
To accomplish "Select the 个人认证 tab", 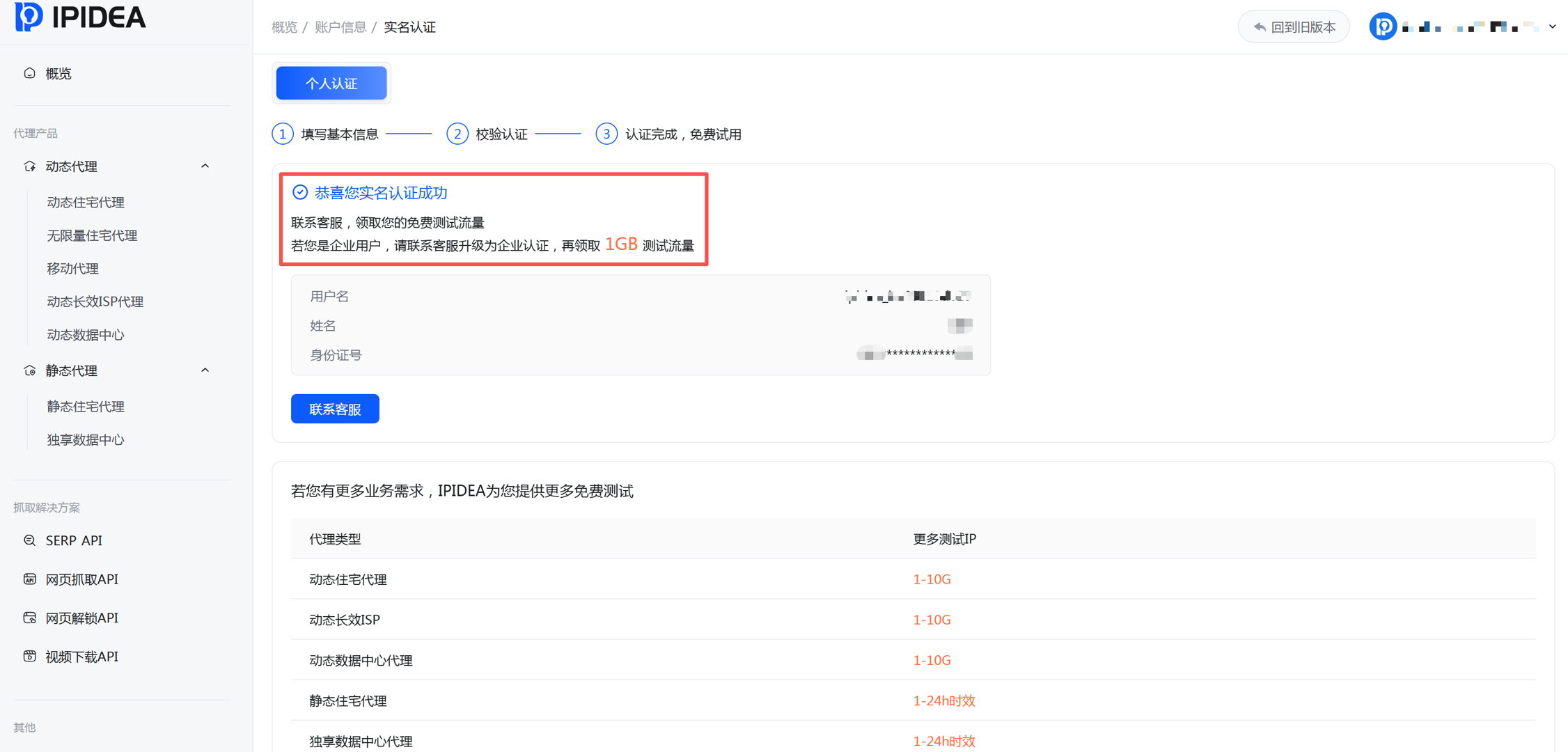I will click(x=331, y=84).
